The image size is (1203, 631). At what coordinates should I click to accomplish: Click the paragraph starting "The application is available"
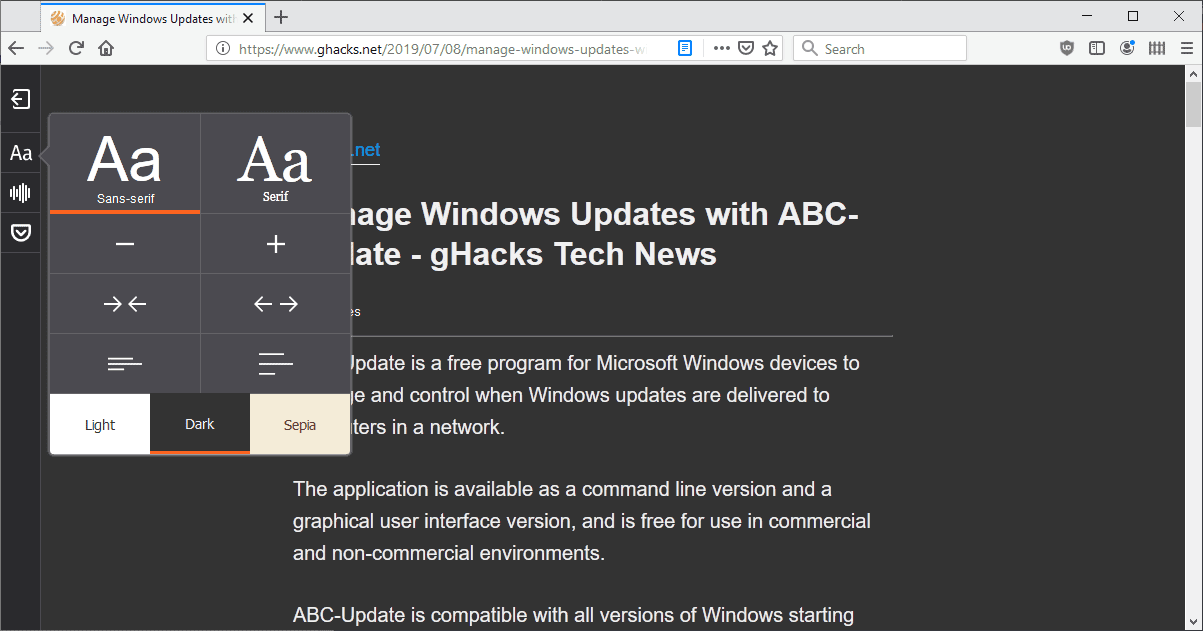coord(582,520)
